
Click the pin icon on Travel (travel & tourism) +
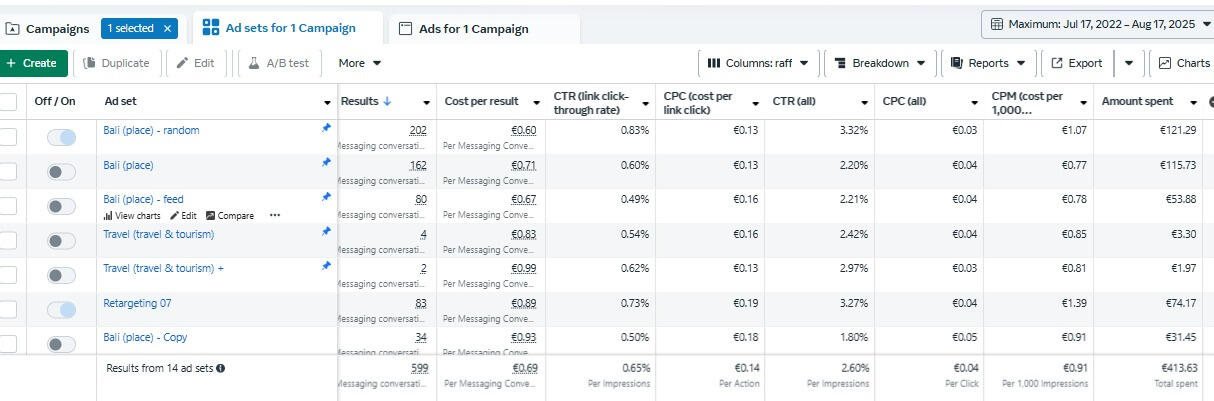coord(326,266)
